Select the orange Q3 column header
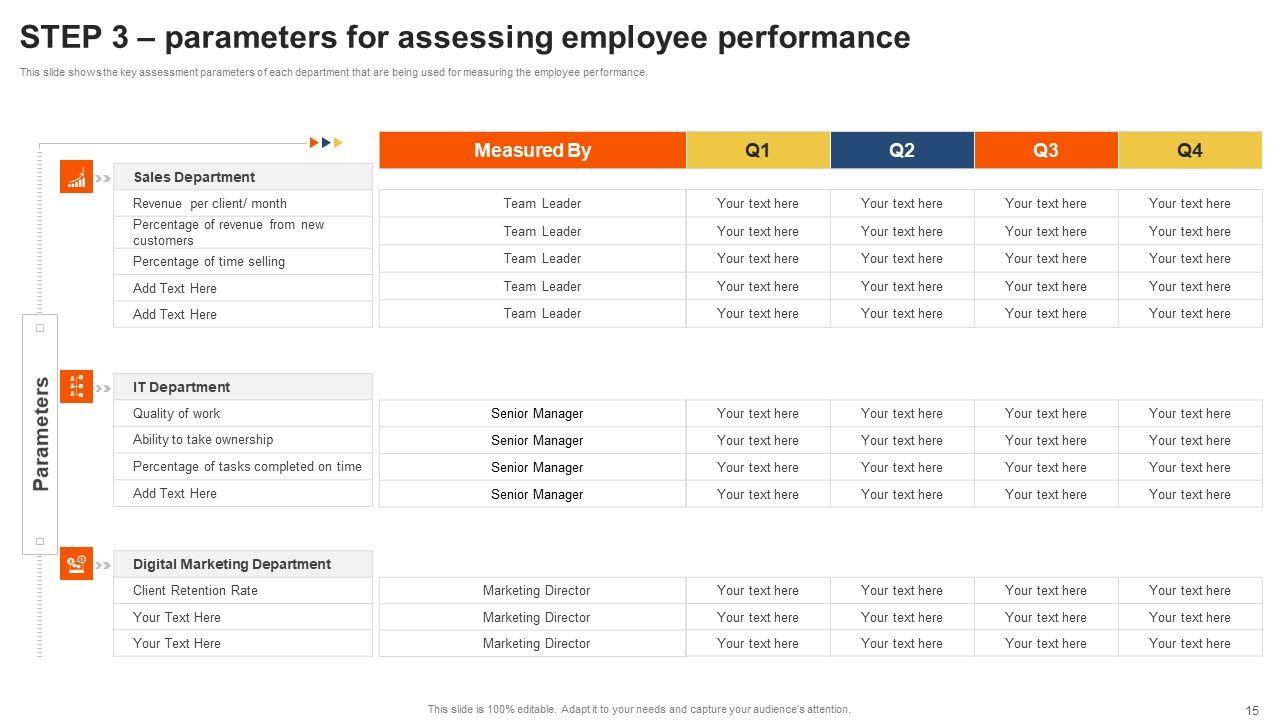 click(1046, 150)
